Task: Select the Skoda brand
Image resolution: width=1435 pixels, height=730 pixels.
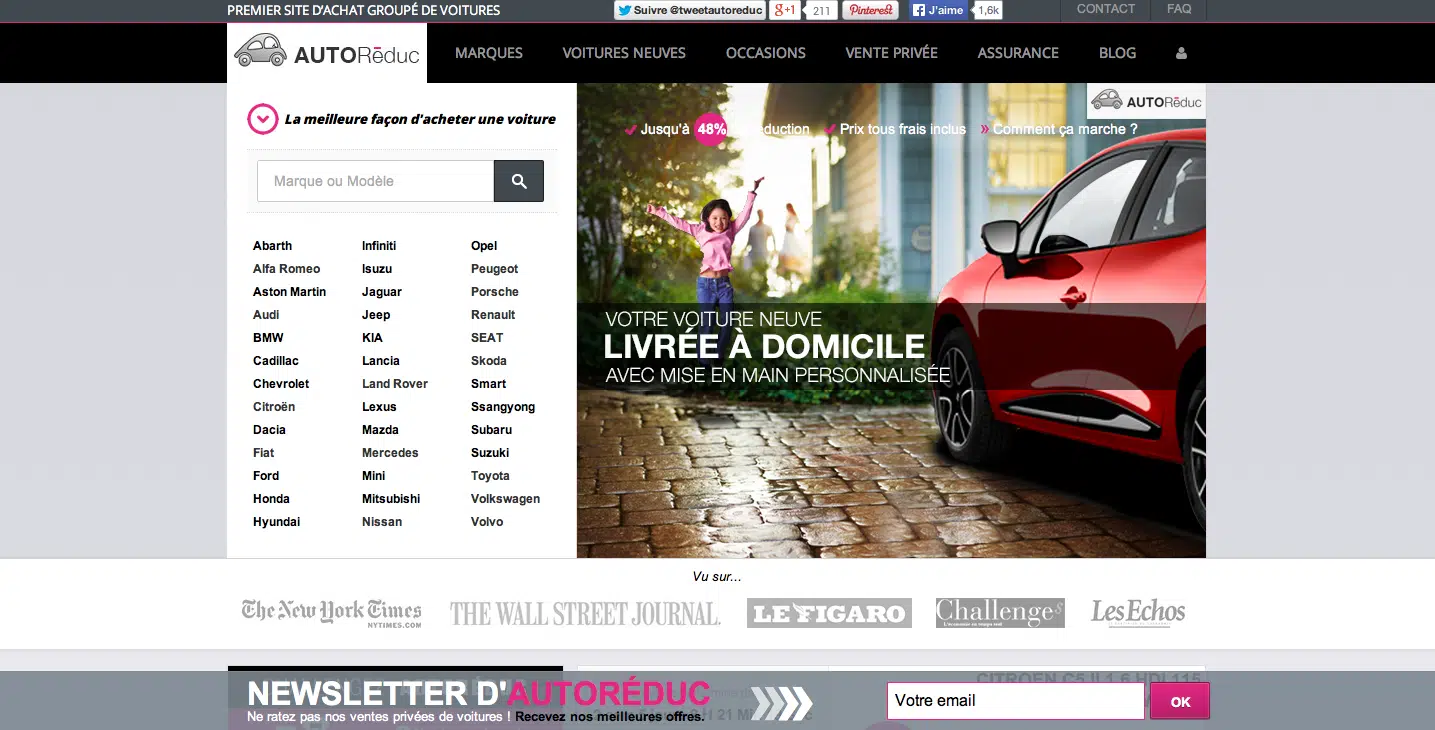Action: pos(489,361)
